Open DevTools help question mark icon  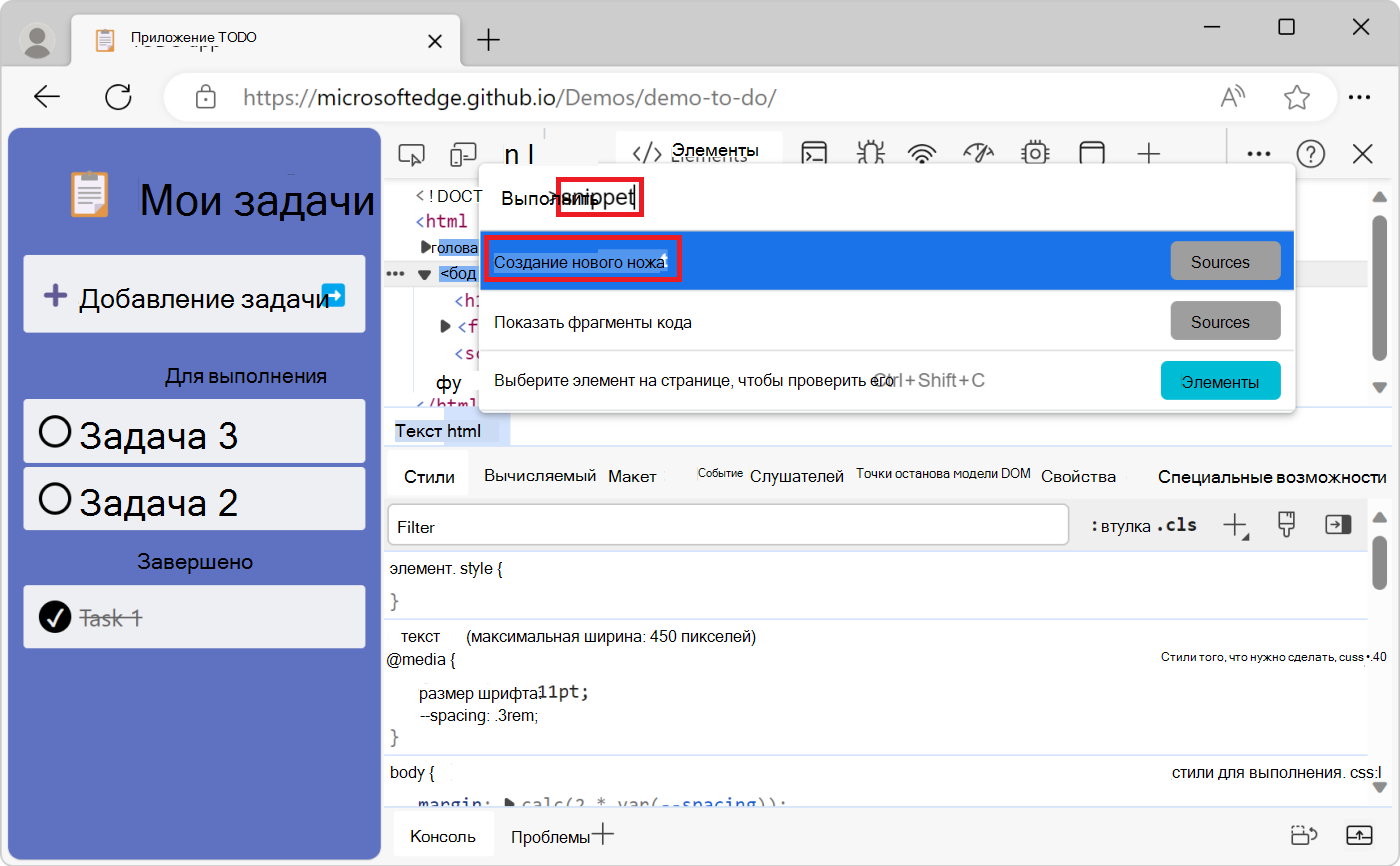[1310, 154]
